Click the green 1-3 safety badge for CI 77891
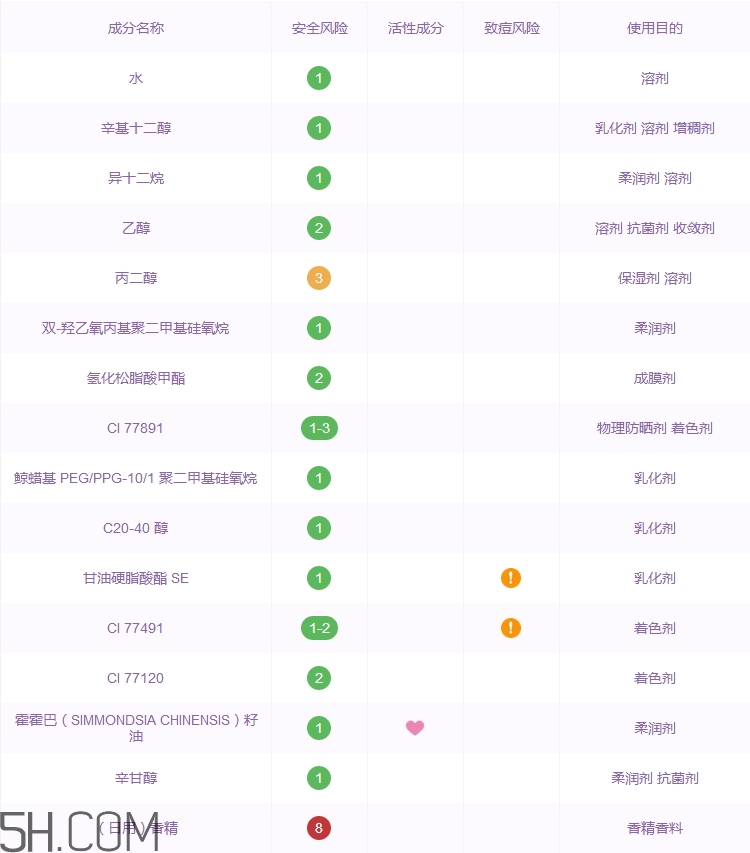The image size is (750, 853). click(x=319, y=428)
